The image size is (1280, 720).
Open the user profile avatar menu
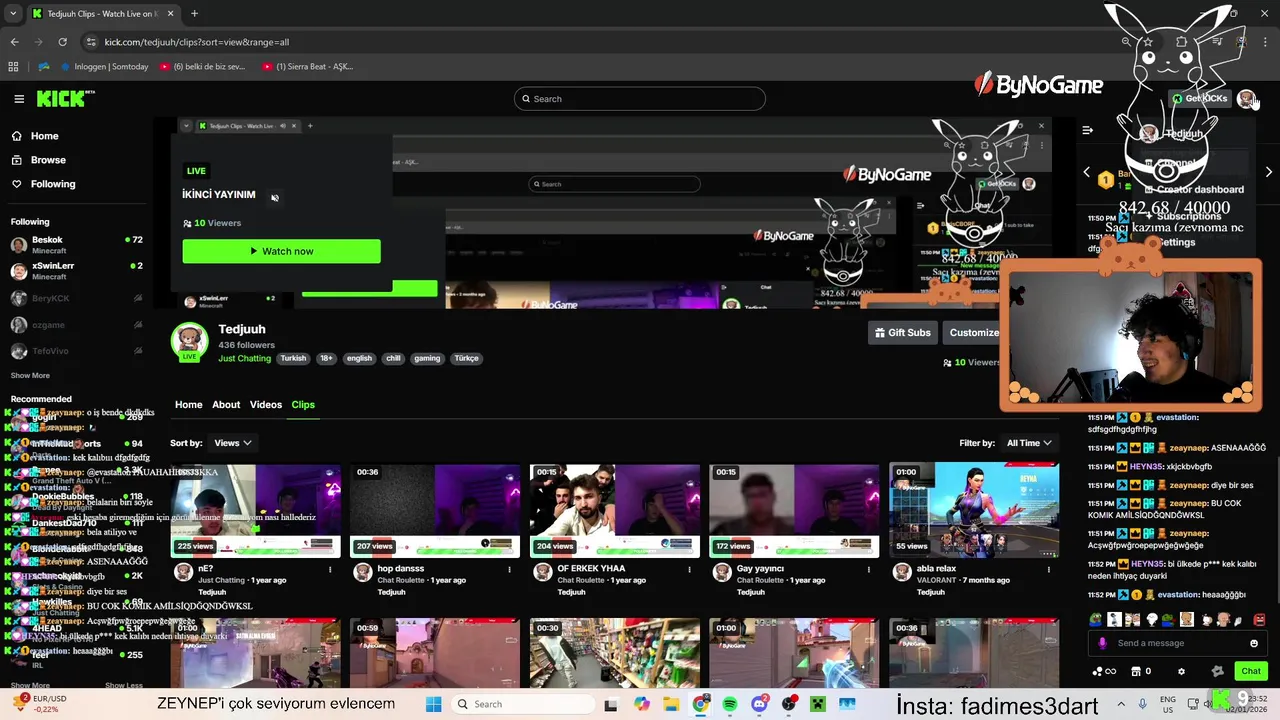pos(1246,99)
